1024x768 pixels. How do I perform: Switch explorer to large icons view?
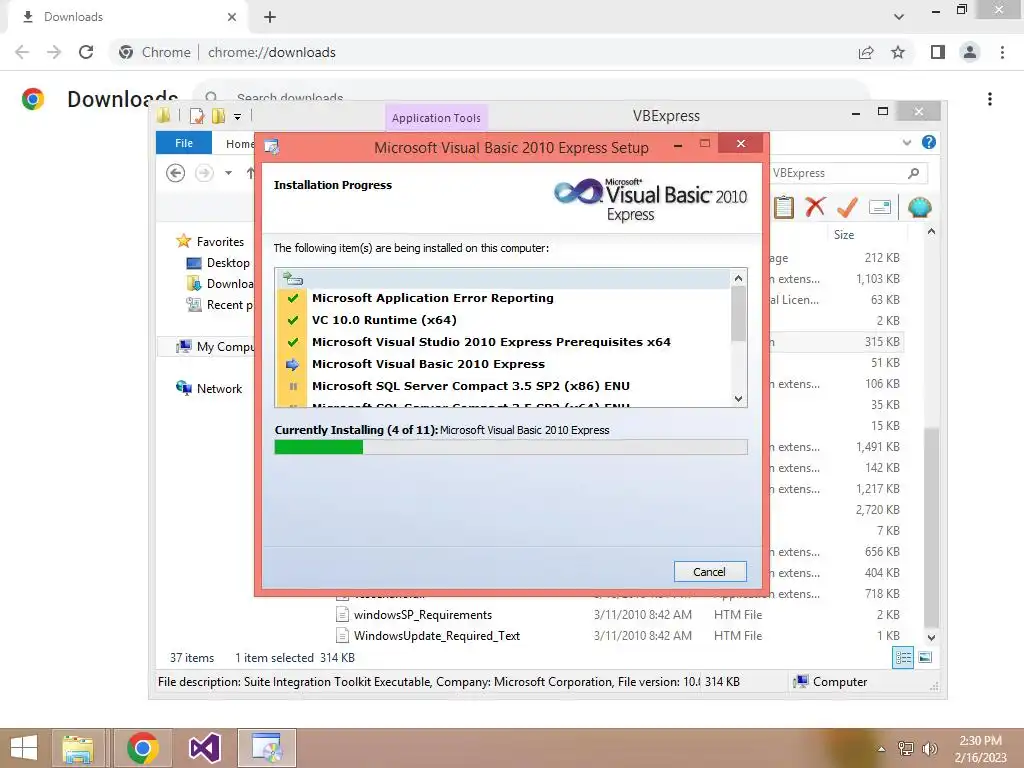[925, 658]
